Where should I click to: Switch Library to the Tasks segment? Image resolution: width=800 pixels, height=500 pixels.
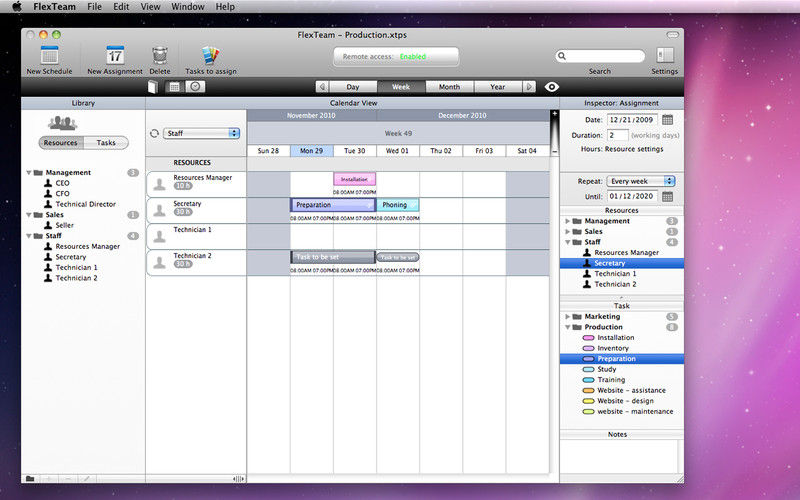click(x=106, y=143)
